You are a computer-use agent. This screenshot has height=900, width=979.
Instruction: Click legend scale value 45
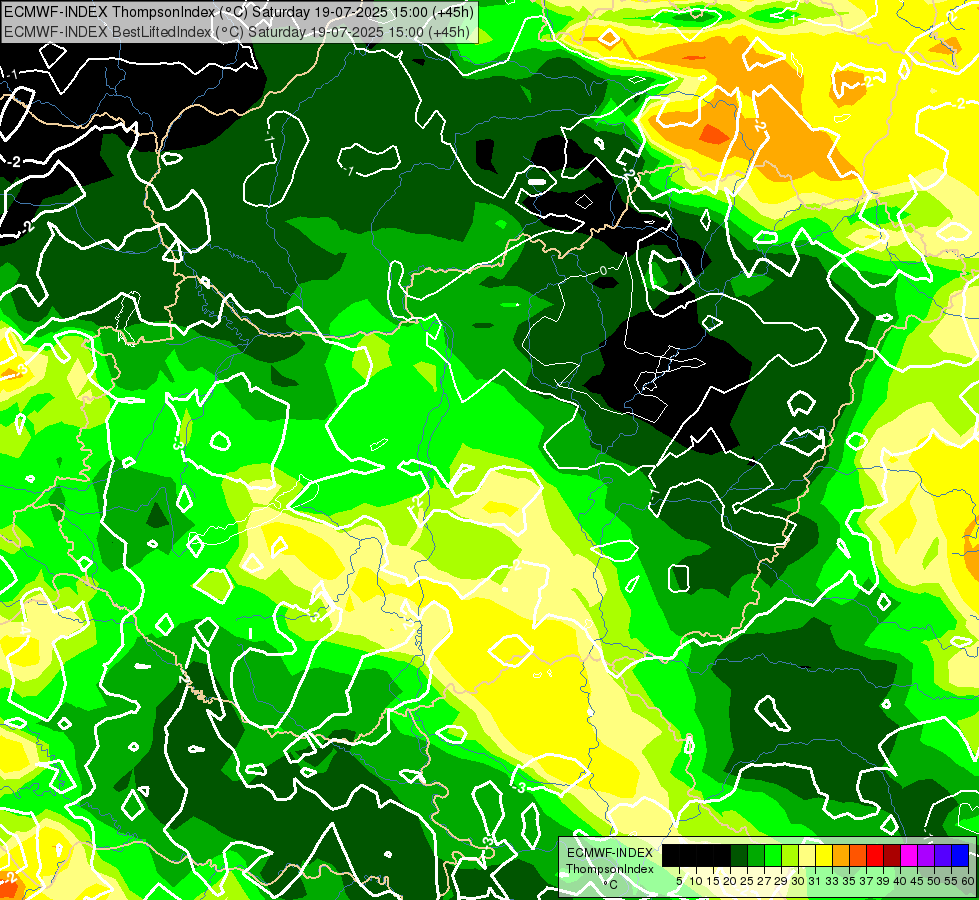918,881
